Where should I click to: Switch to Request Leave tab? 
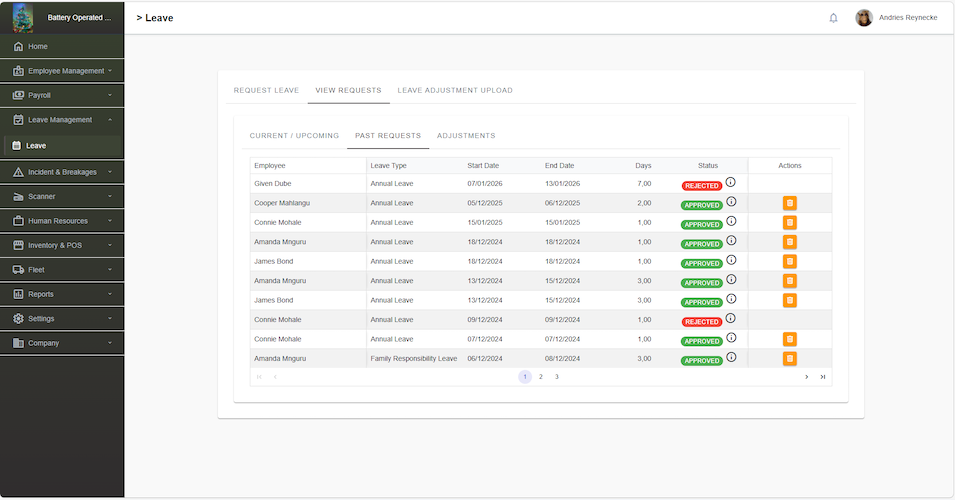click(x=266, y=90)
